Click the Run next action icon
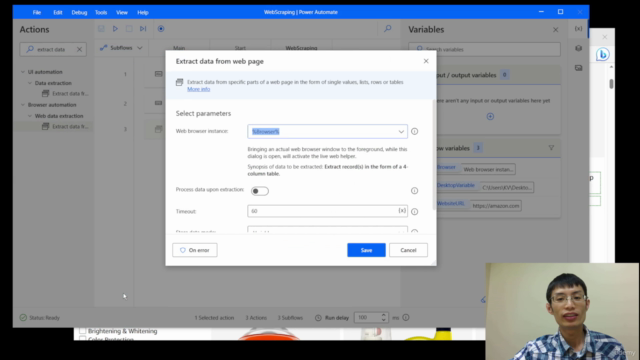Image resolution: width=640 pixels, height=360 pixels. (143, 29)
